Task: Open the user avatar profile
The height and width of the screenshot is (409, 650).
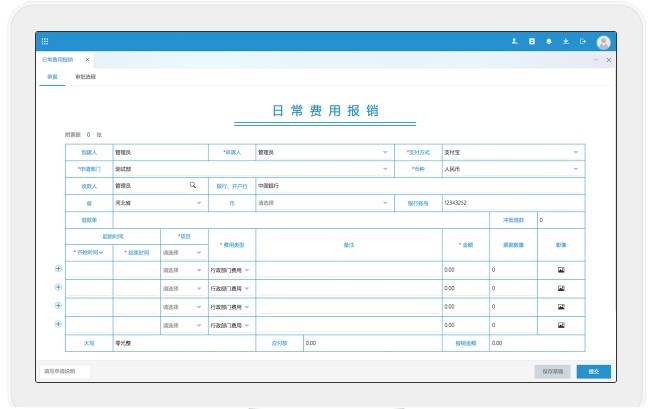Action: tap(603, 42)
